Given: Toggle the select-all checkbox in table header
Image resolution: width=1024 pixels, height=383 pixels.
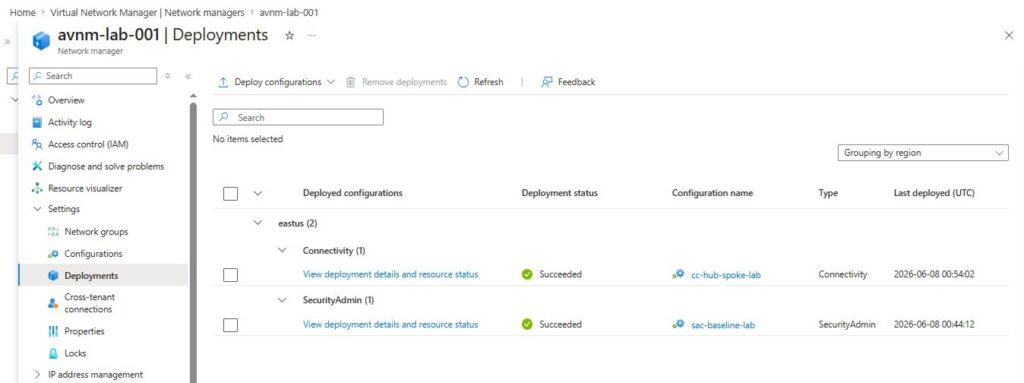Looking at the screenshot, I should (x=231, y=193).
